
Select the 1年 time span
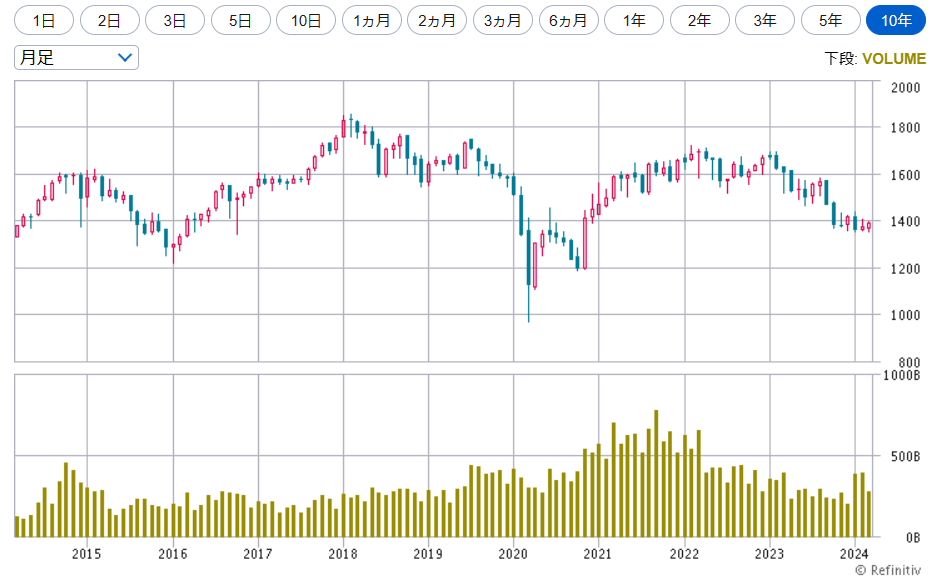tap(634, 20)
